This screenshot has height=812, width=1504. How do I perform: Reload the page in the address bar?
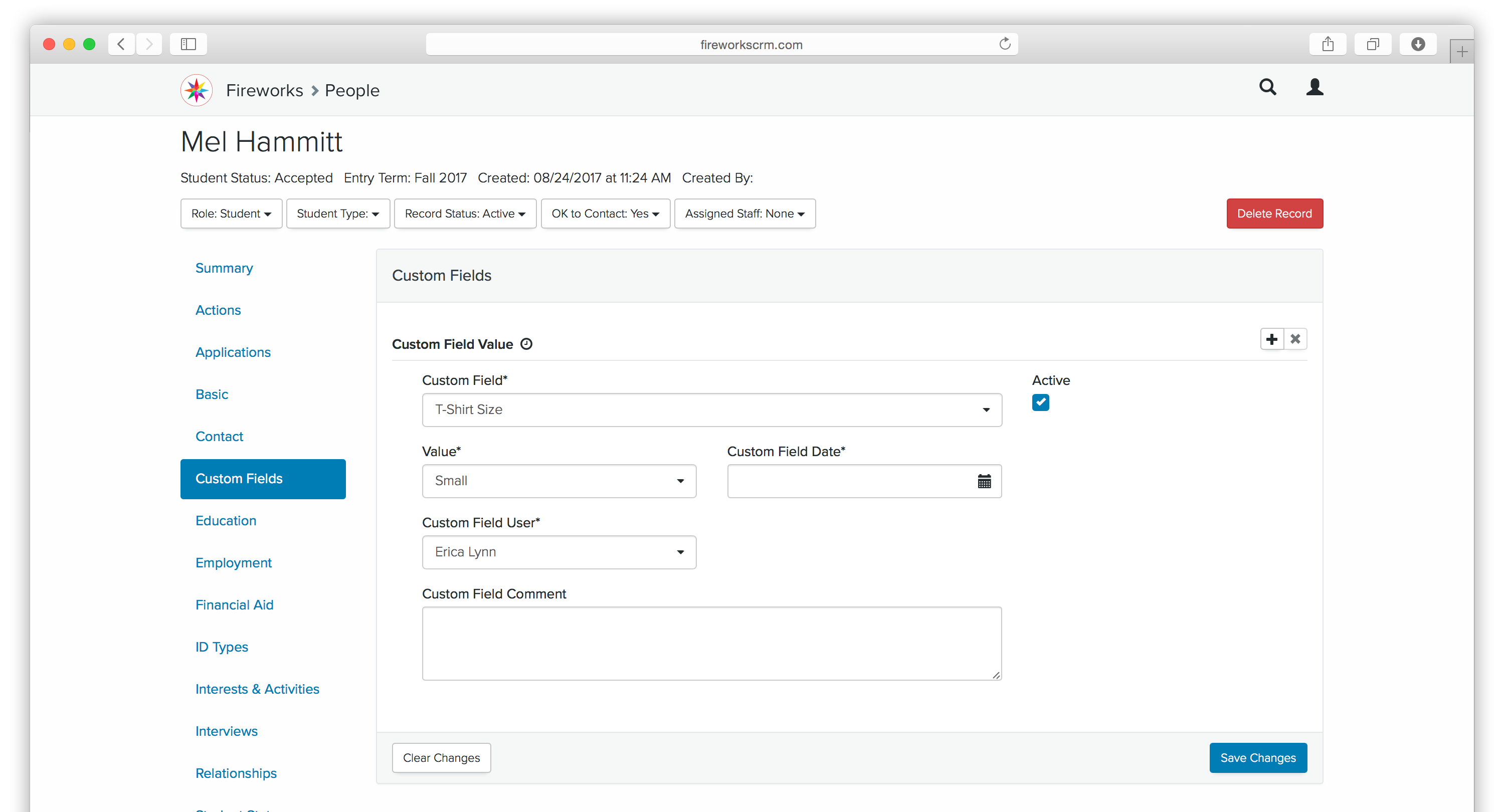pyautogui.click(x=1004, y=45)
